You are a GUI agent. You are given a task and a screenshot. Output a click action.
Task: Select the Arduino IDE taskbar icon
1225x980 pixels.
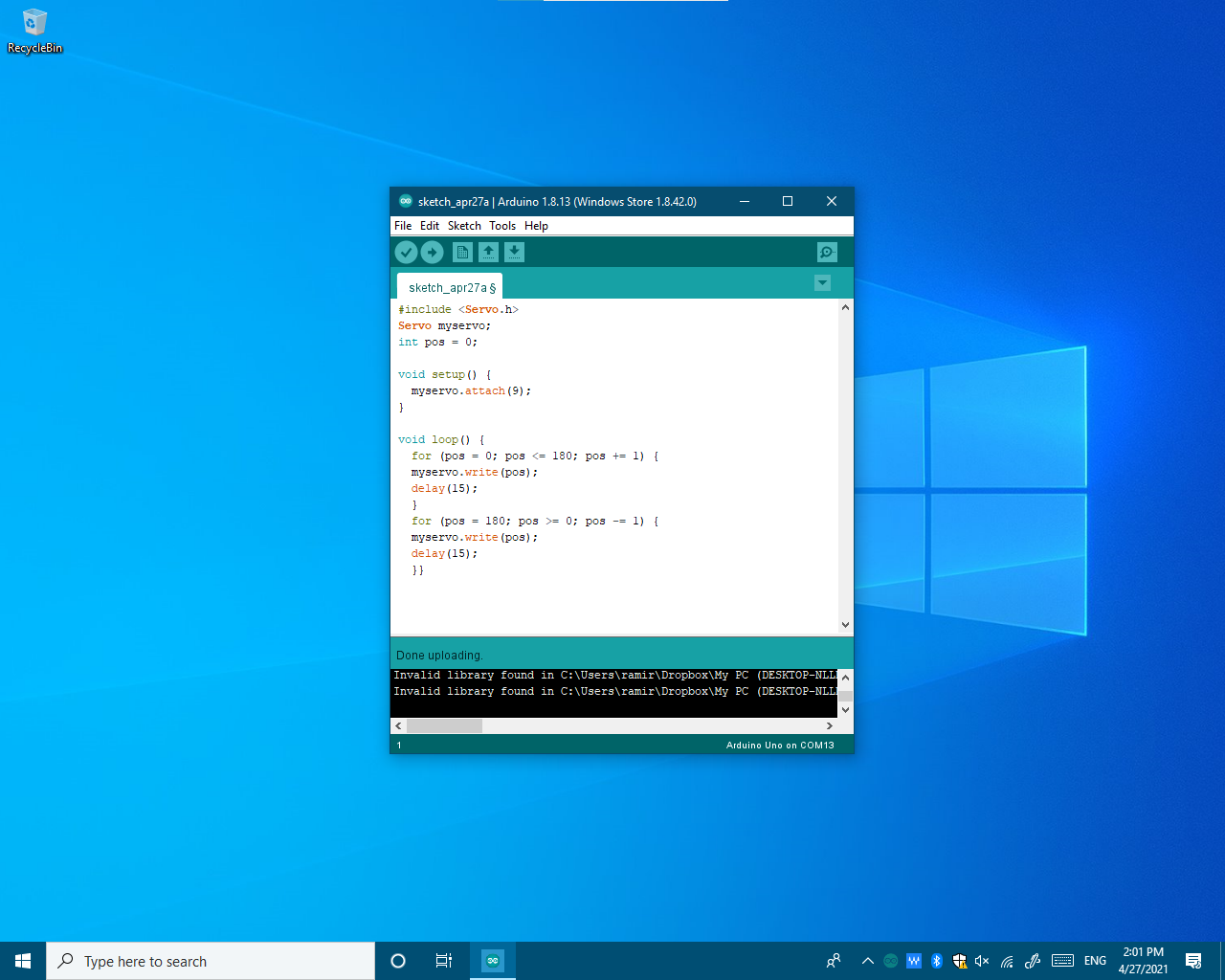(492, 961)
